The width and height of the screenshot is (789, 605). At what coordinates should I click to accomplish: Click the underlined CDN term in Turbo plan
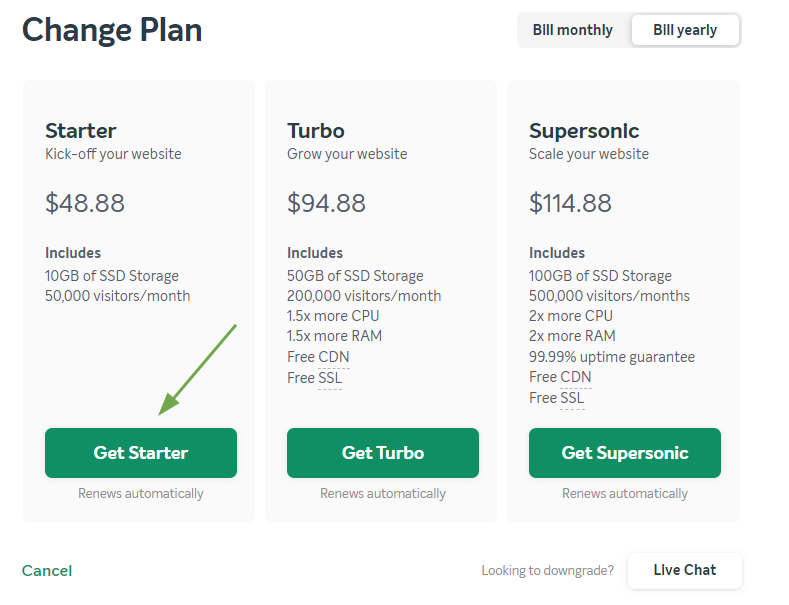point(334,357)
